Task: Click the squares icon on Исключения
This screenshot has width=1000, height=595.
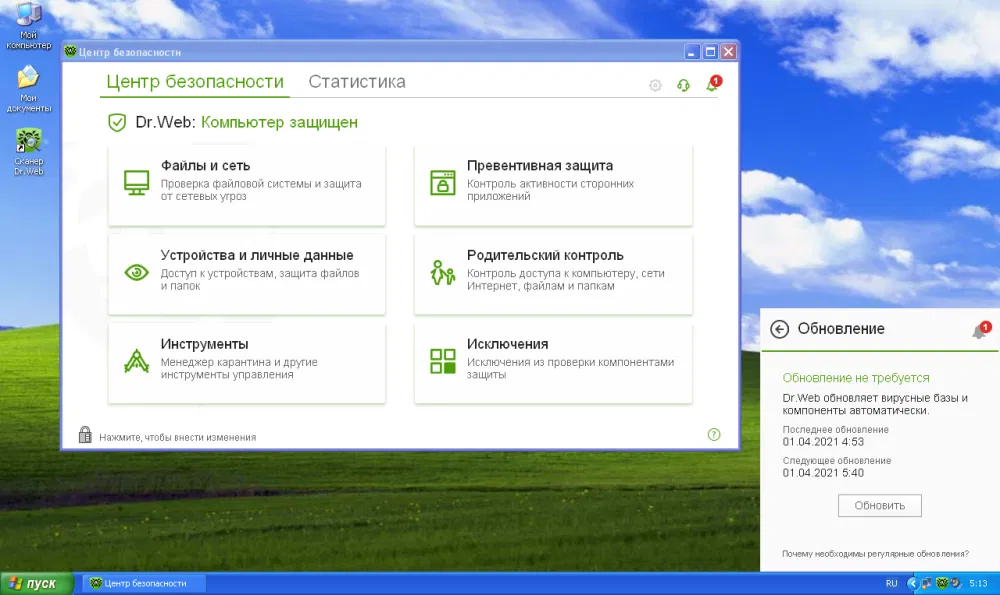Action: (443, 361)
